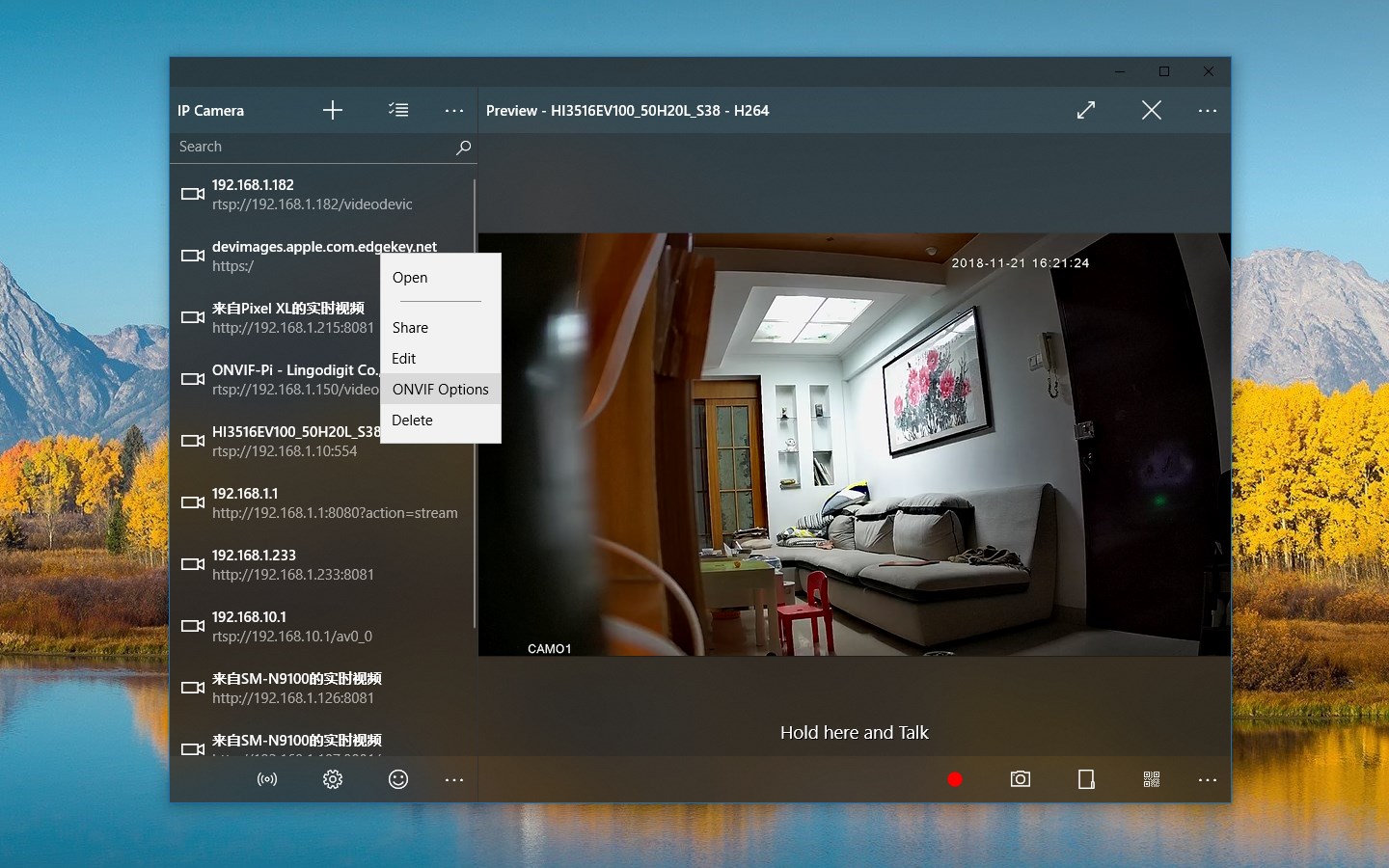Open more options for the camera list
The width and height of the screenshot is (1389, 868).
tap(454, 110)
